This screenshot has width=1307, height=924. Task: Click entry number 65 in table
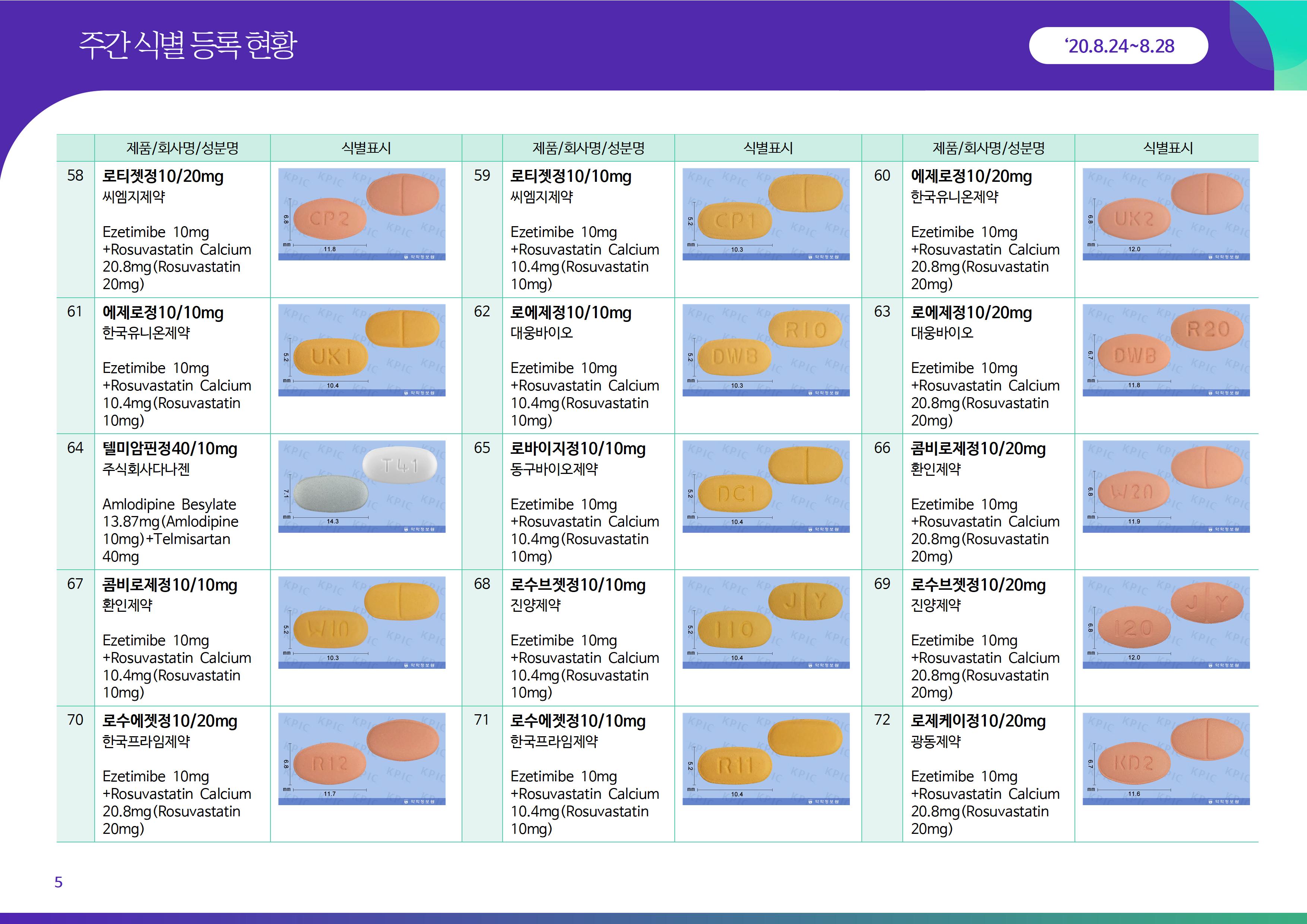pos(482,448)
